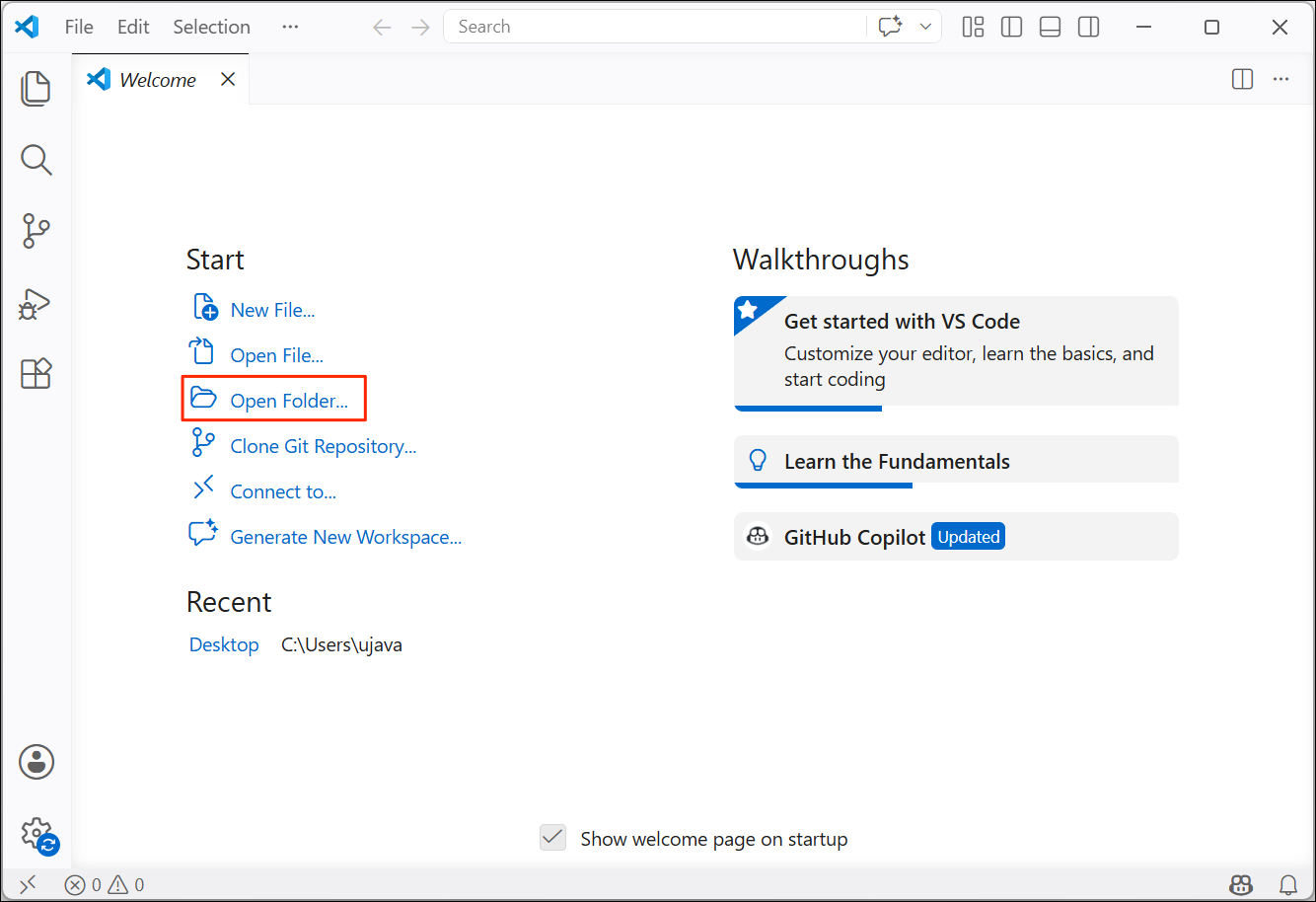Toggle the bottom panel
This screenshot has width=1316, height=902.
pyautogui.click(x=1051, y=27)
